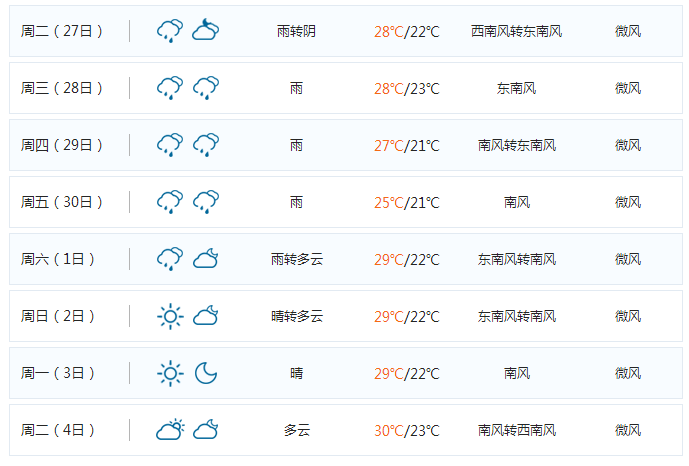Click the partly cloudy night icon for Saturday 1日

coord(206,259)
